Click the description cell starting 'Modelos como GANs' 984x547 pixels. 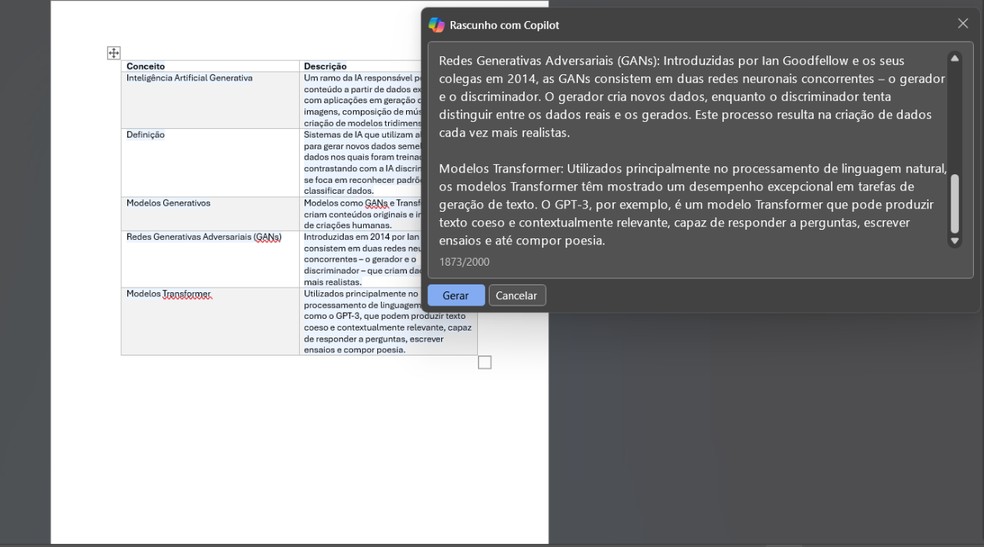coord(361,214)
